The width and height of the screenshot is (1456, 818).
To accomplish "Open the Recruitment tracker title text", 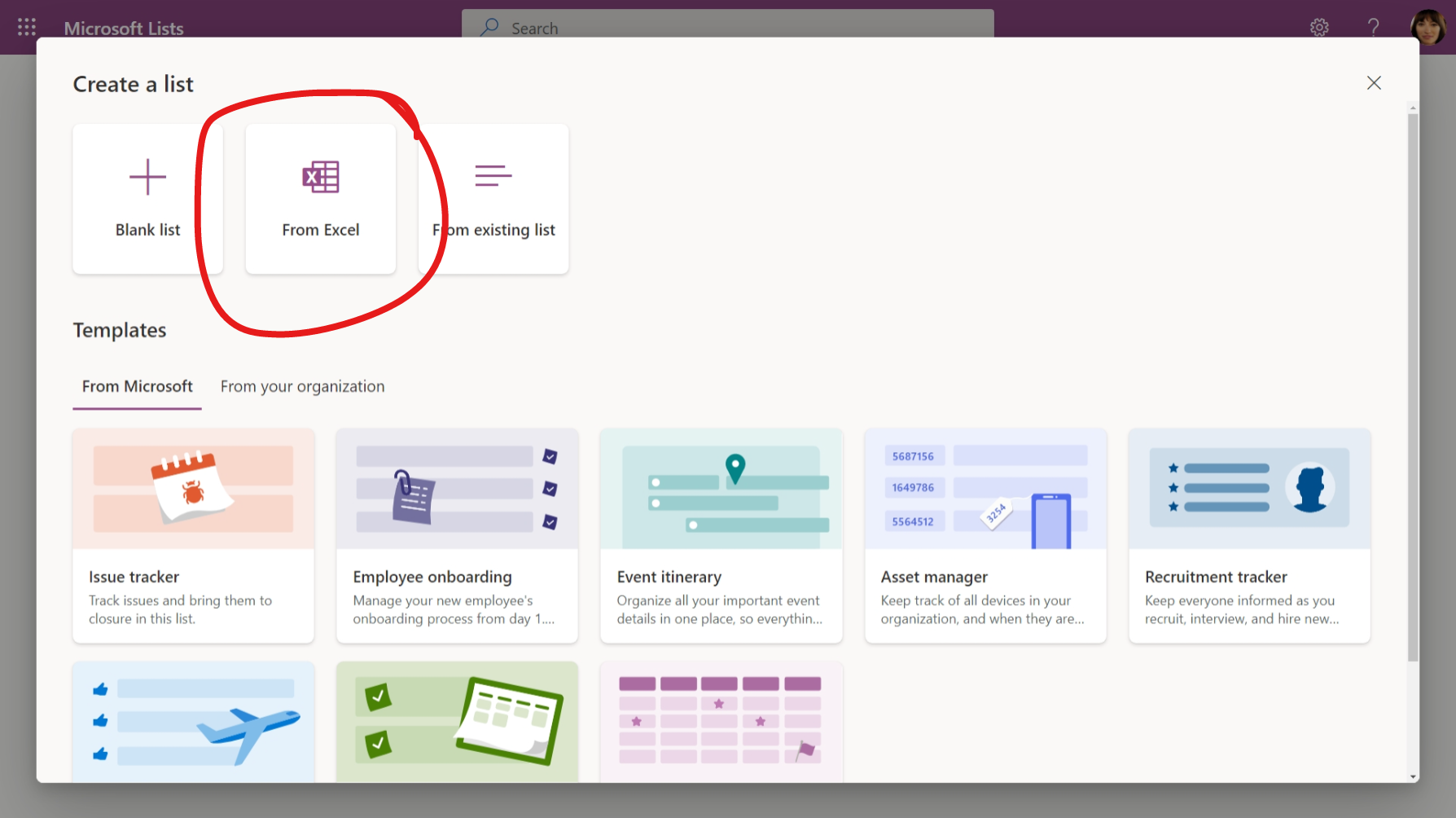I will click(x=1216, y=577).
